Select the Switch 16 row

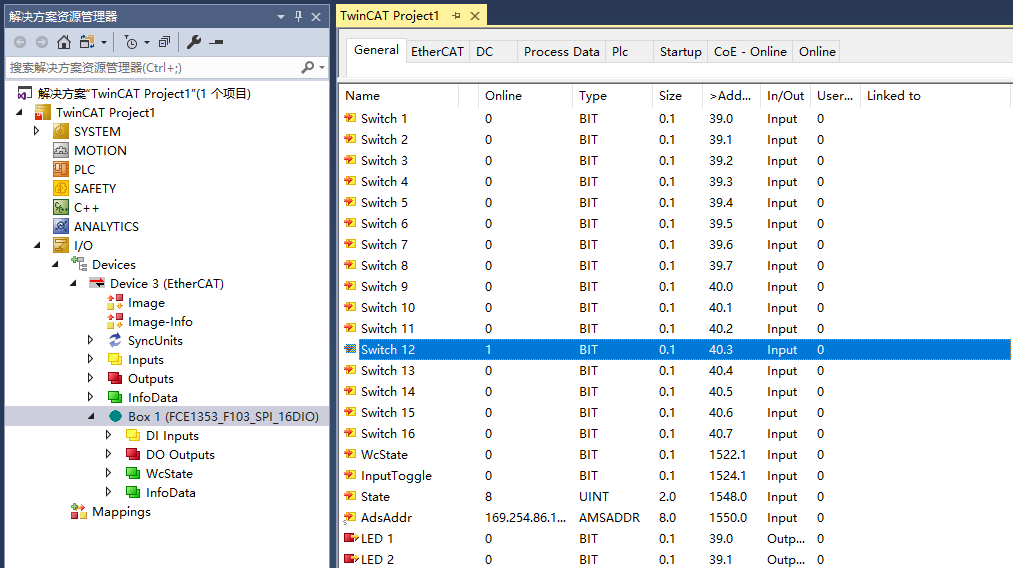pos(676,434)
